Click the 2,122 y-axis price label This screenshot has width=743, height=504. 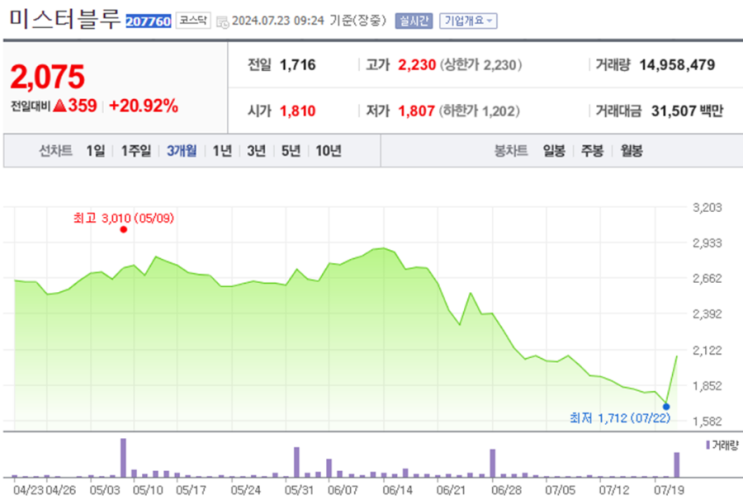pyautogui.click(x=707, y=351)
